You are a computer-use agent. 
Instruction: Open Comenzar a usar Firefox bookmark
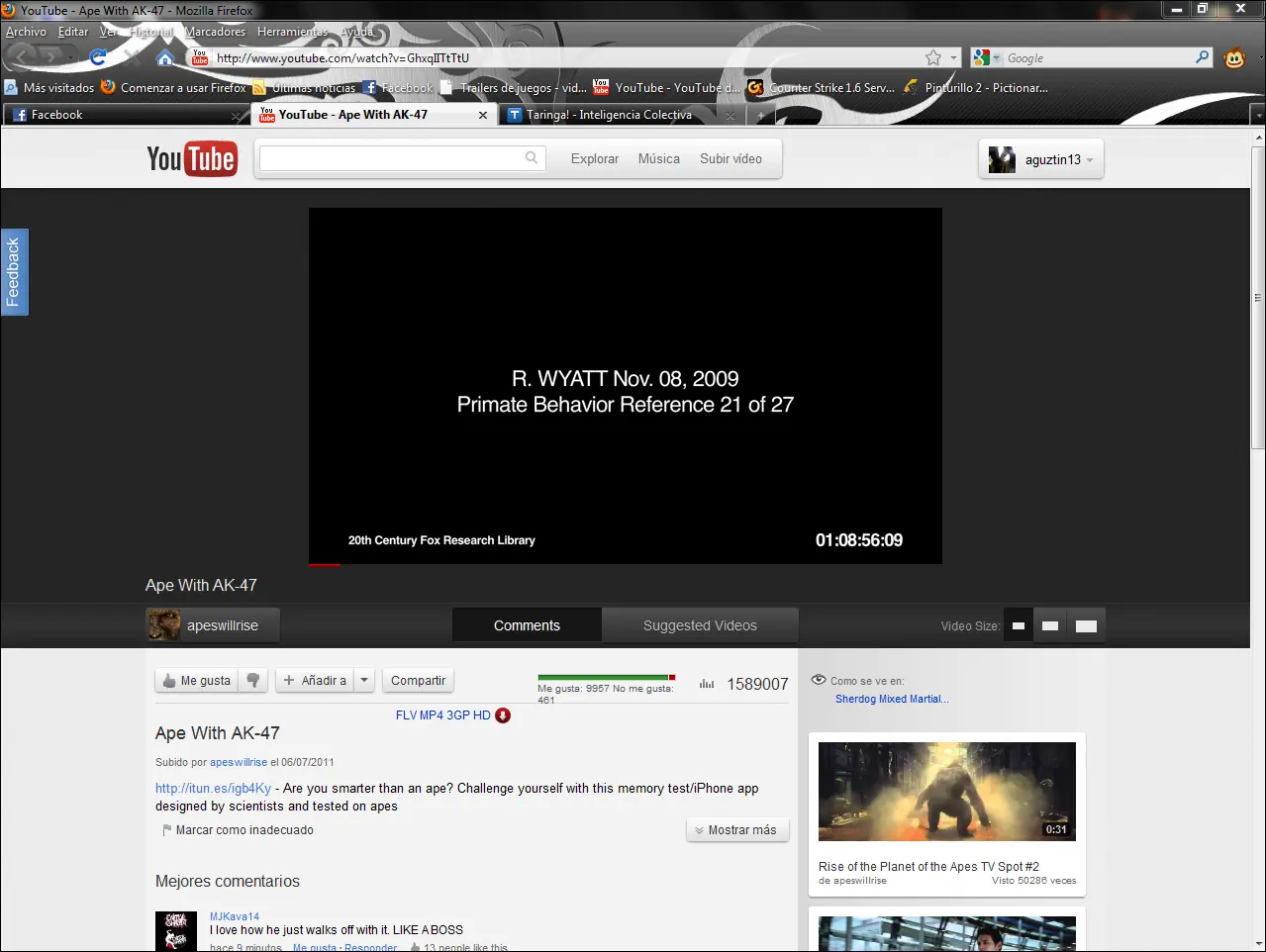(x=173, y=87)
